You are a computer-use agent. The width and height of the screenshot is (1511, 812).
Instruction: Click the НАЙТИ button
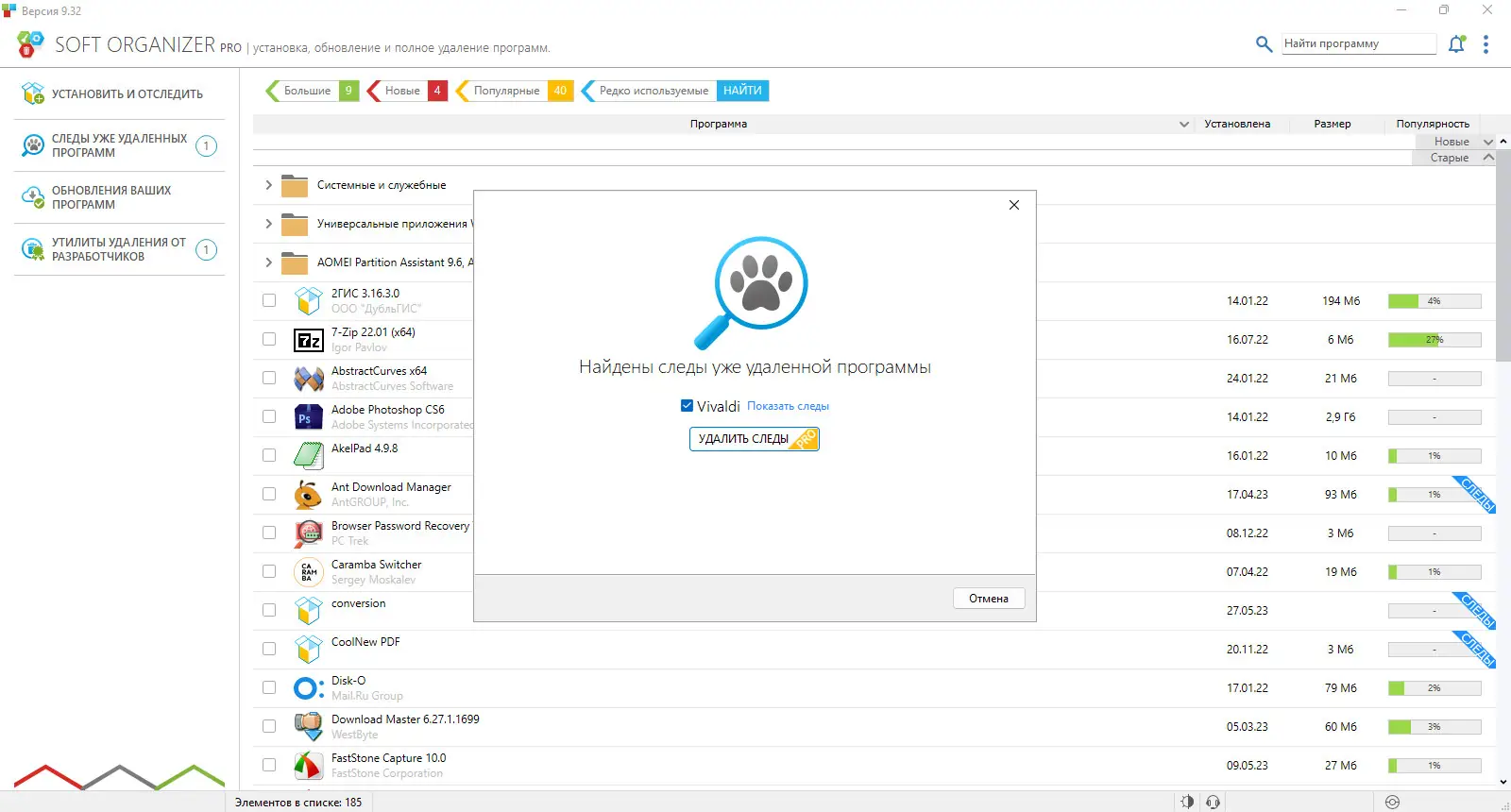[x=742, y=91]
